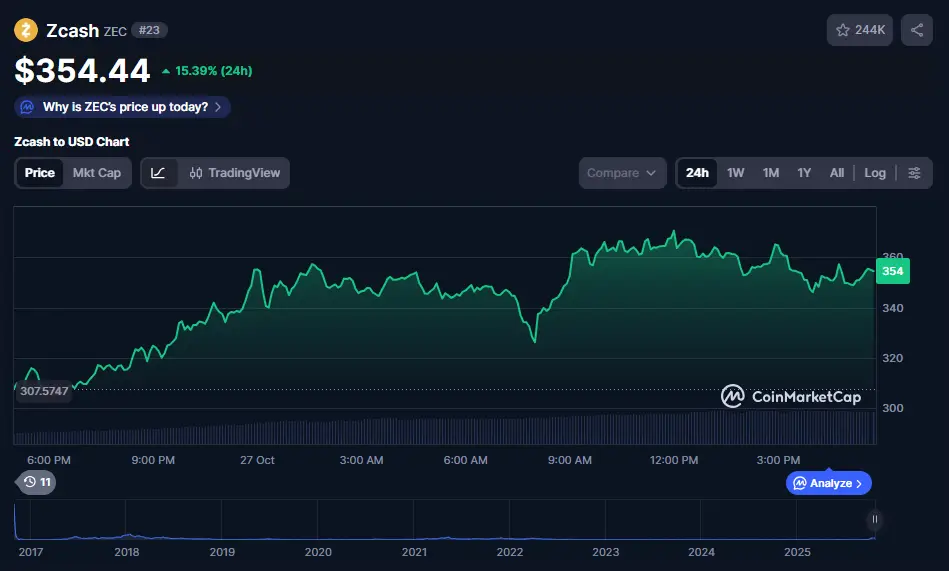Click the 'Zcash to USD Chart' heading
This screenshot has height=571, width=949.
point(71,142)
